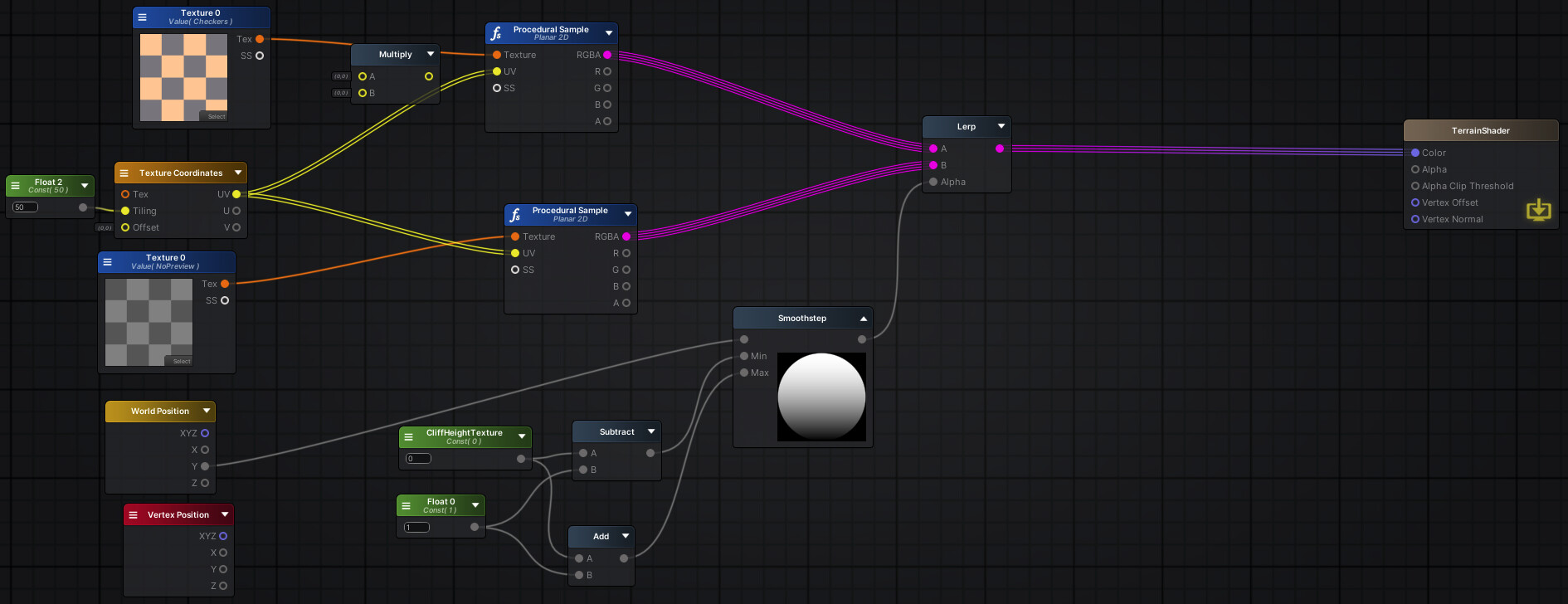Click Select button on NoPreview texture
The height and width of the screenshot is (604, 1568).
tap(181, 361)
